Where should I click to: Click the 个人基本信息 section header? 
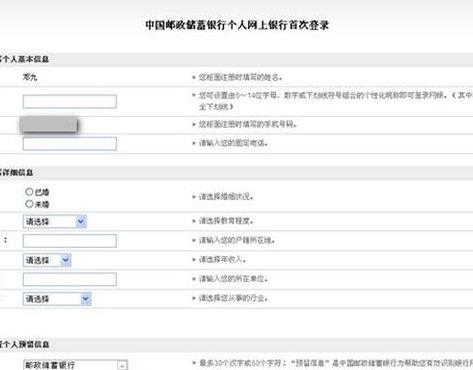click(25, 59)
